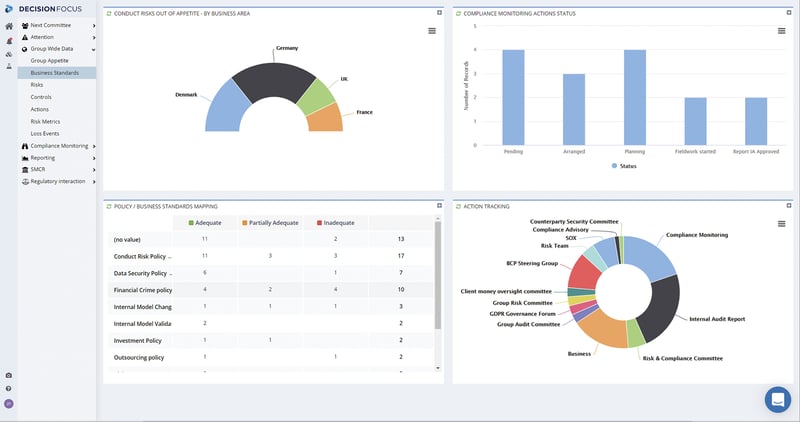The height and width of the screenshot is (422, 800).
Task: Open the Conduct Risk Policy row
Action: pyautogui.click(x=270, y=256)
